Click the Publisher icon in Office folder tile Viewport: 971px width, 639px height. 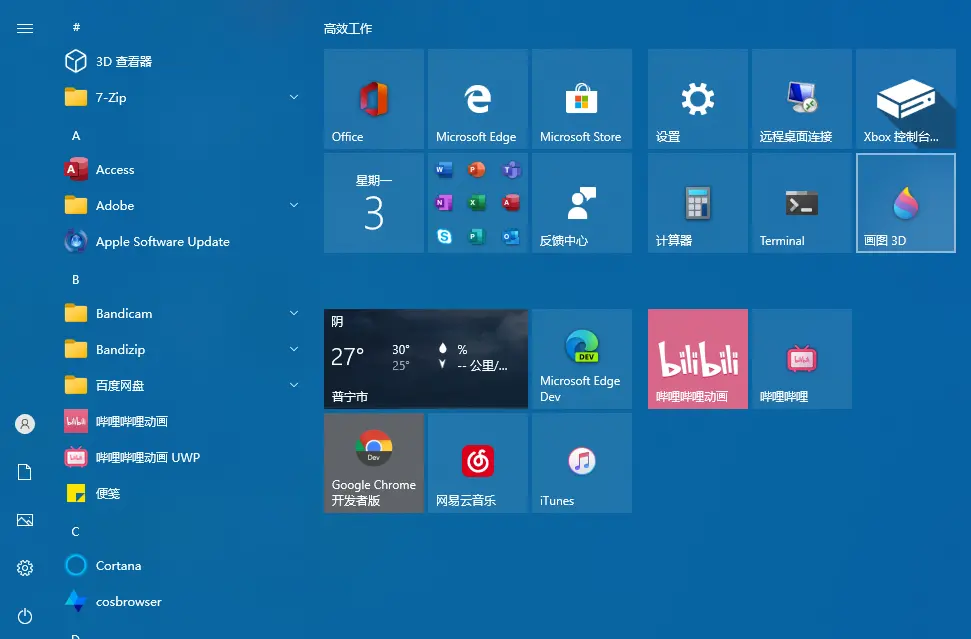click(477, 236)
